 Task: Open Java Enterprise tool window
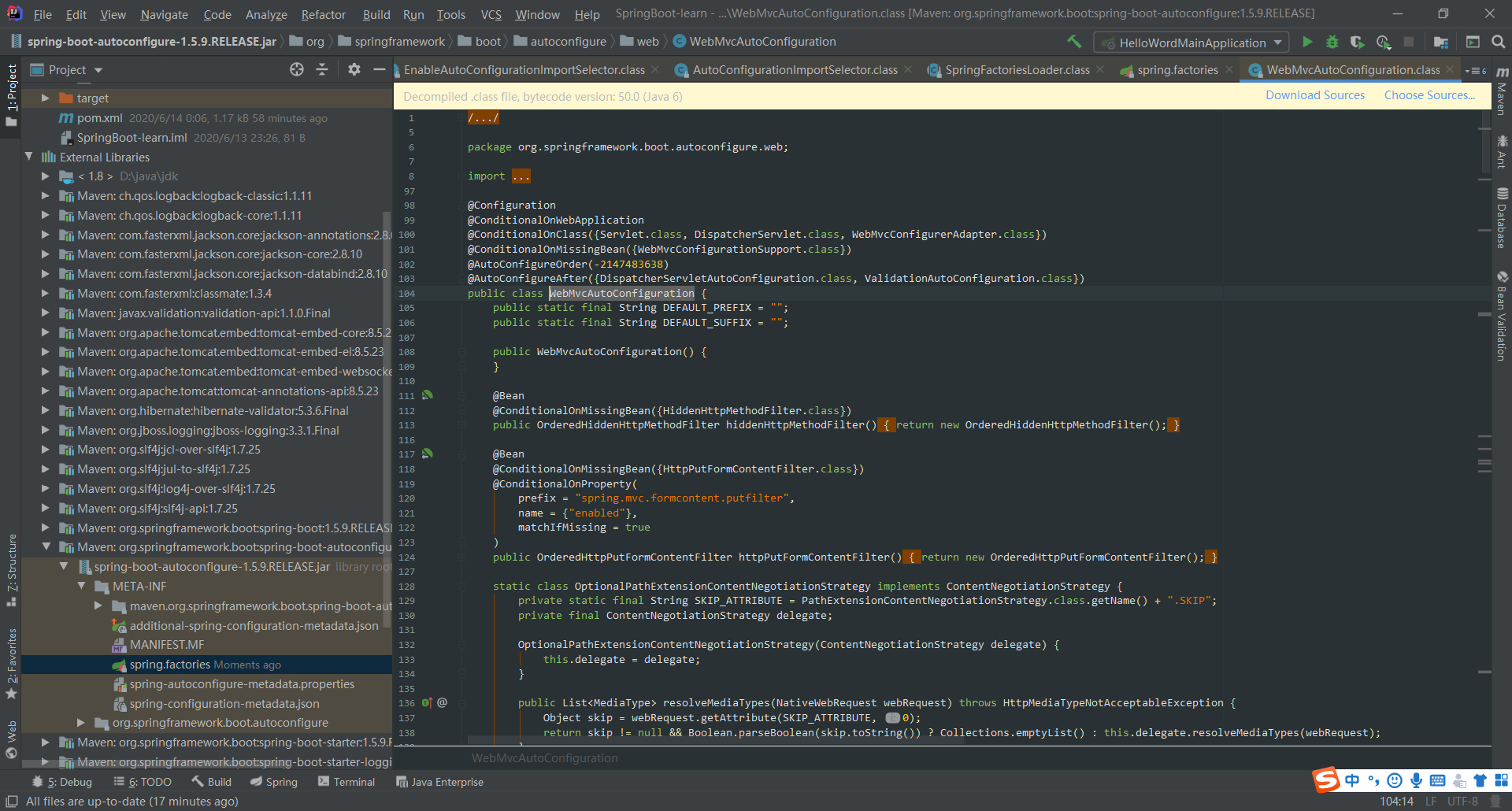coord(439,782)
